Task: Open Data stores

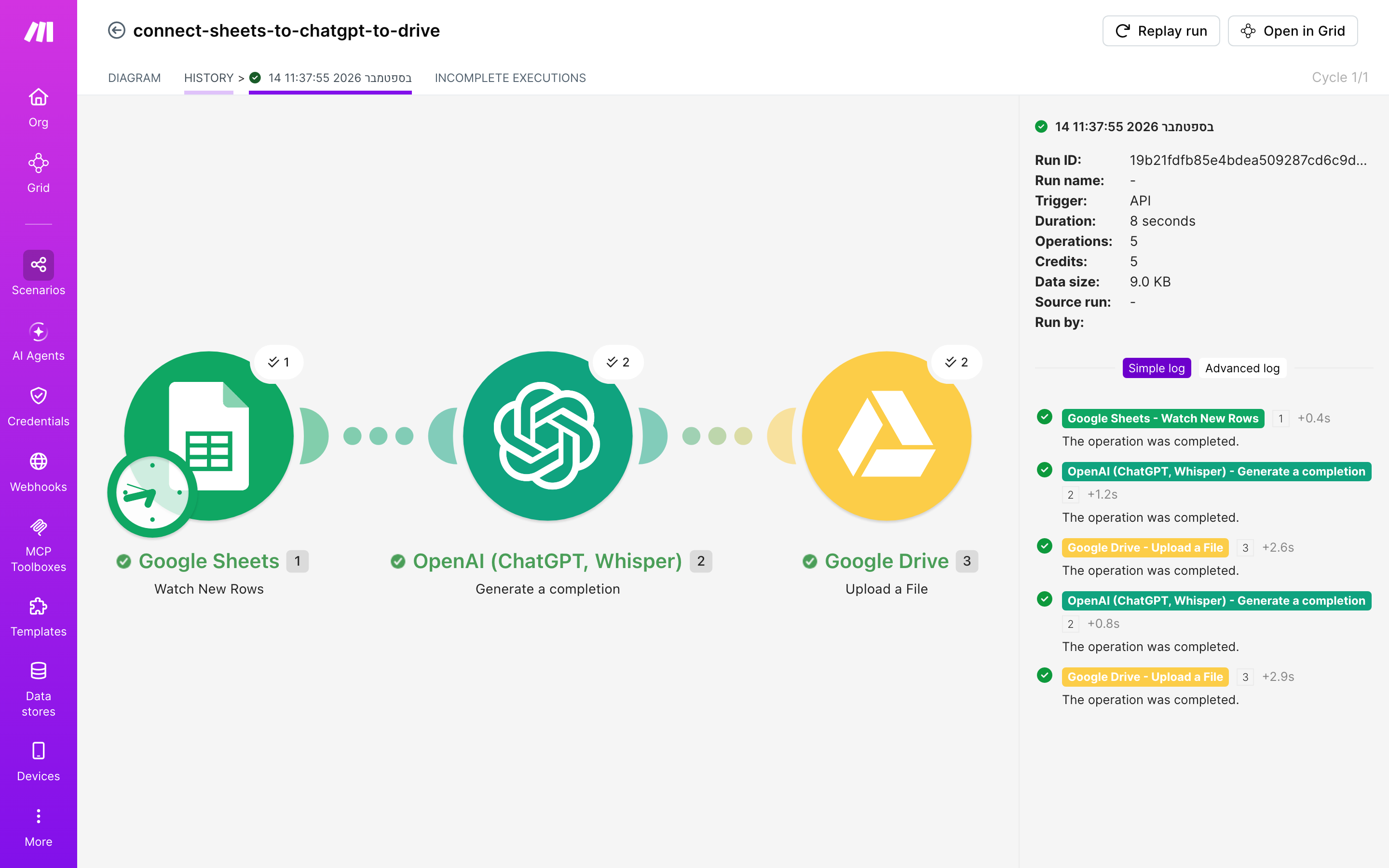Action: coord(39,689)
